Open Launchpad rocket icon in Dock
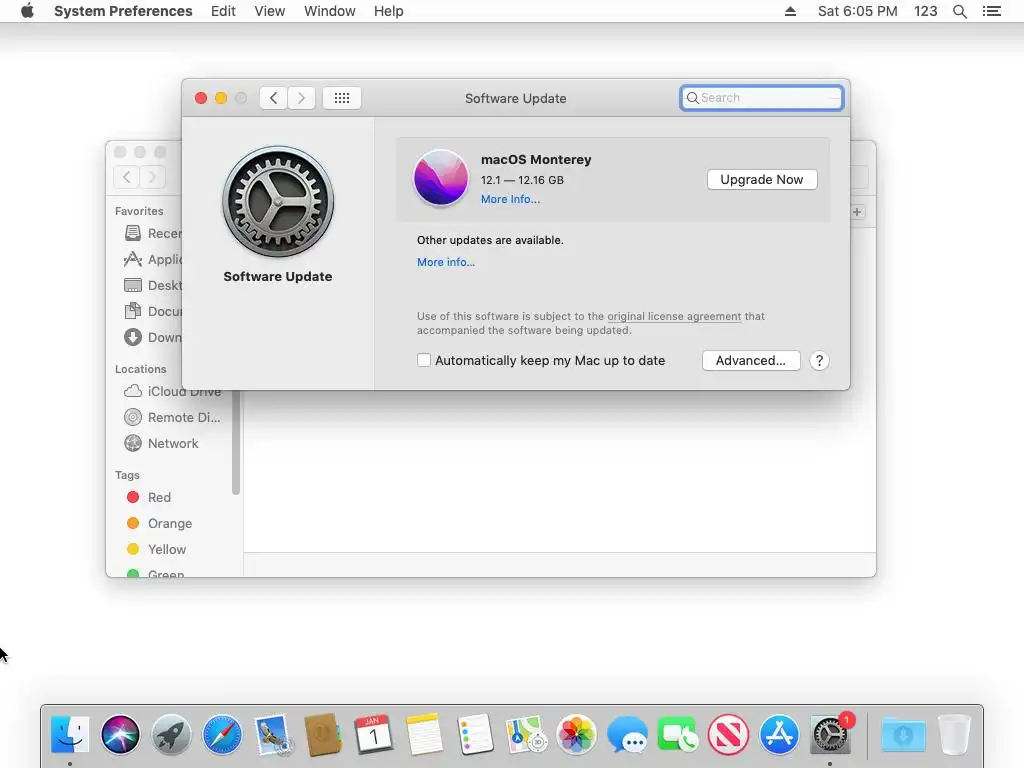Image resolution: width=1024 pixels, height=768 pixels. (x=171, y=735)
